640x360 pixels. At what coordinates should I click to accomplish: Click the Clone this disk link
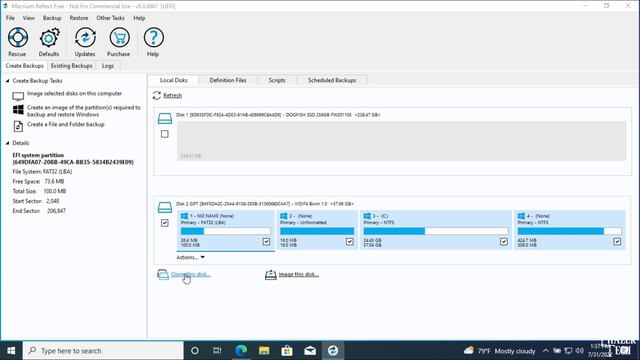(191, 274)
